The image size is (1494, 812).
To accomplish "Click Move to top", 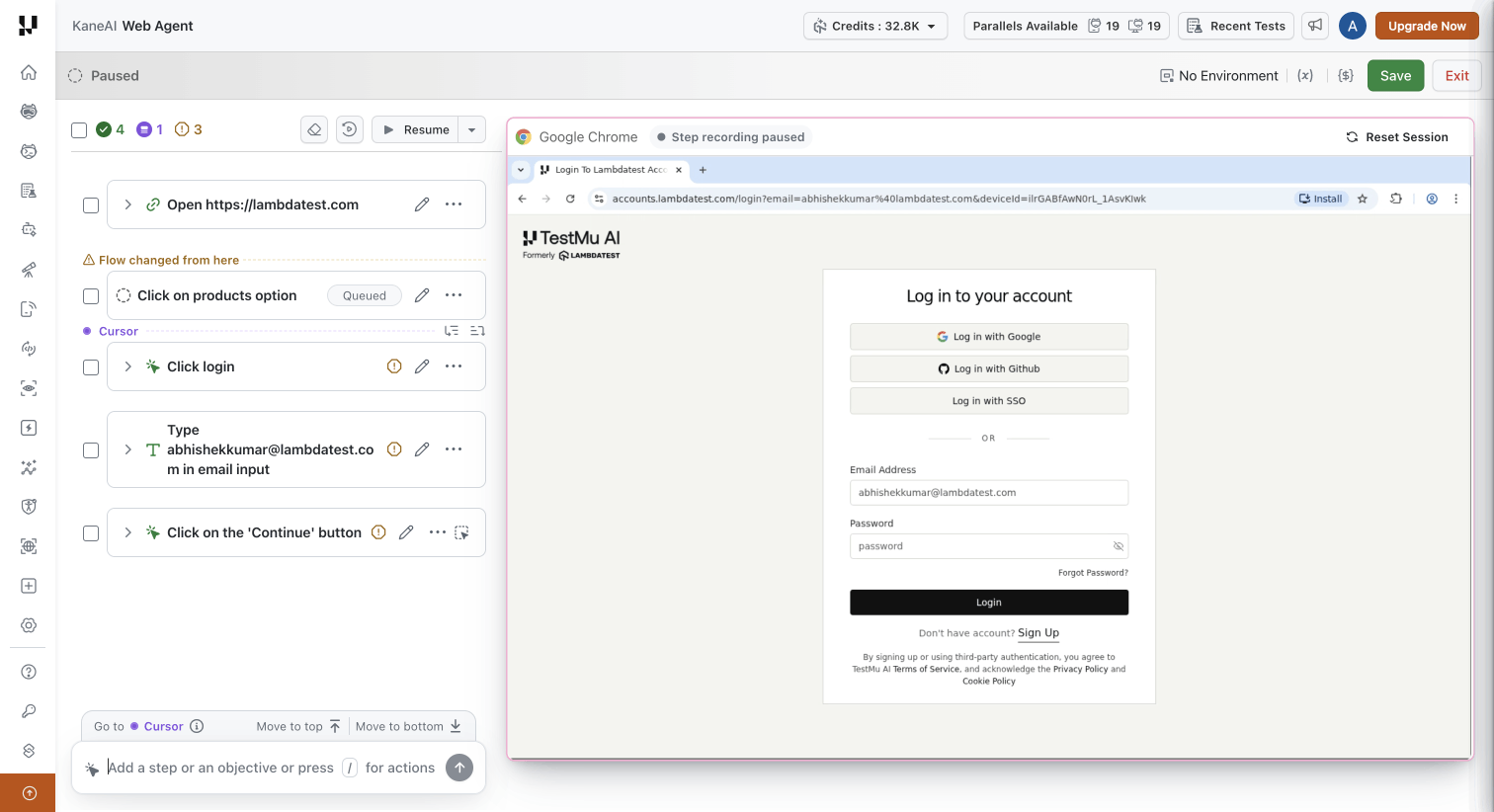I will pos(298,726).
